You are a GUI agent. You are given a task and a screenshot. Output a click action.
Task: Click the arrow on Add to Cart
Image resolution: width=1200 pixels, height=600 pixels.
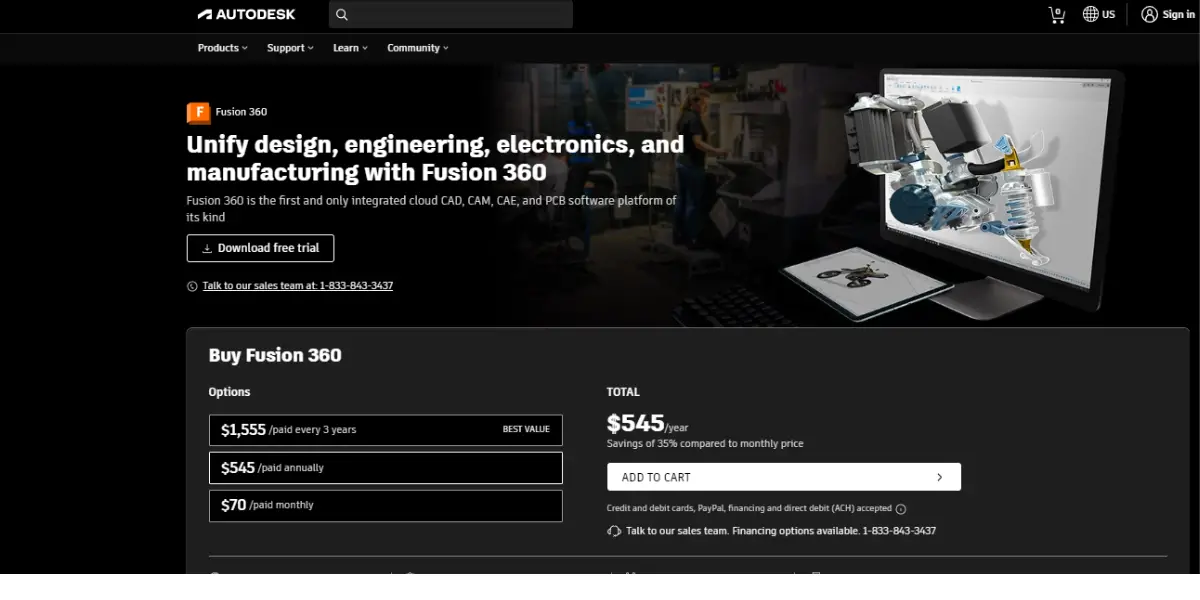click(939, 477)
